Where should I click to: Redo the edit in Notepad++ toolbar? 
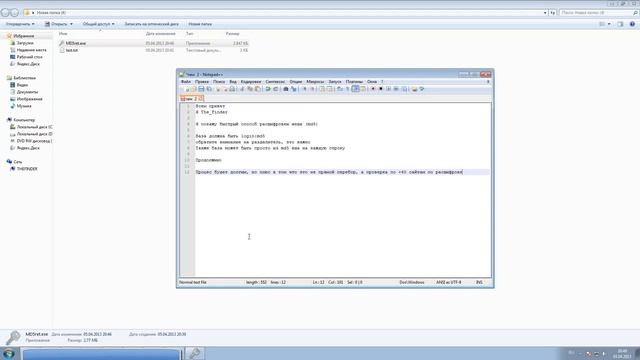276,89
